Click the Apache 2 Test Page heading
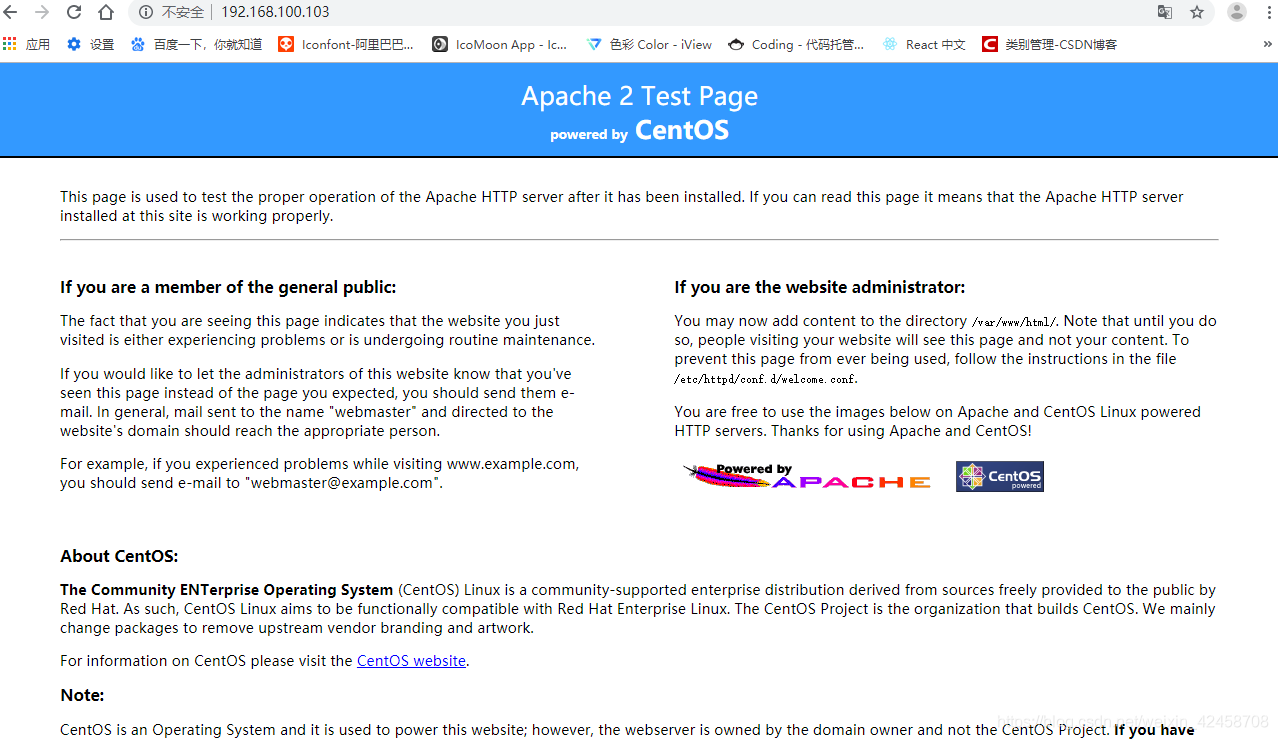 639,96
